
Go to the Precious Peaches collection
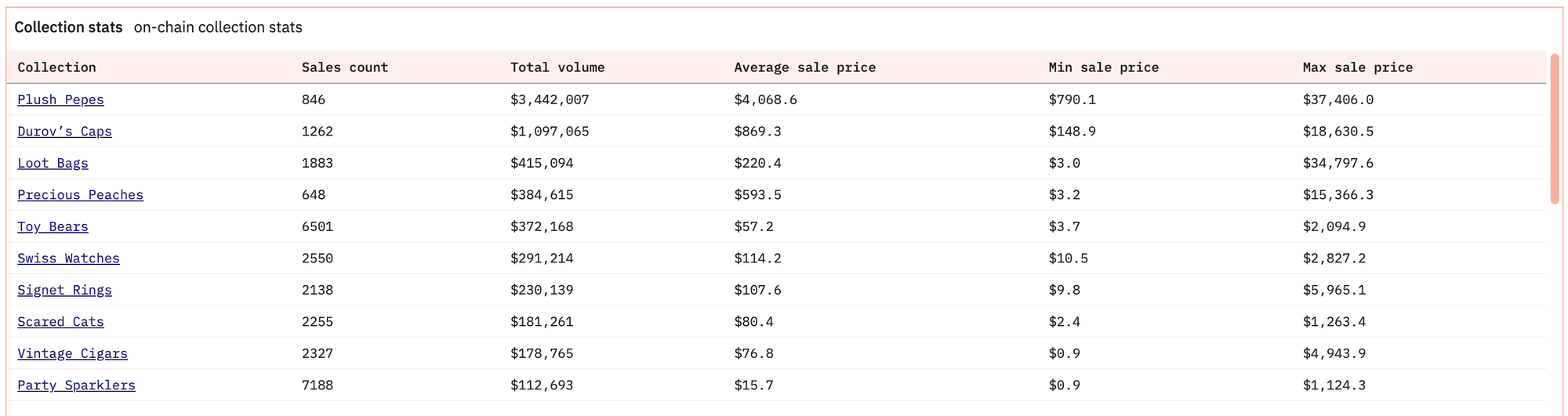point(80,195)
